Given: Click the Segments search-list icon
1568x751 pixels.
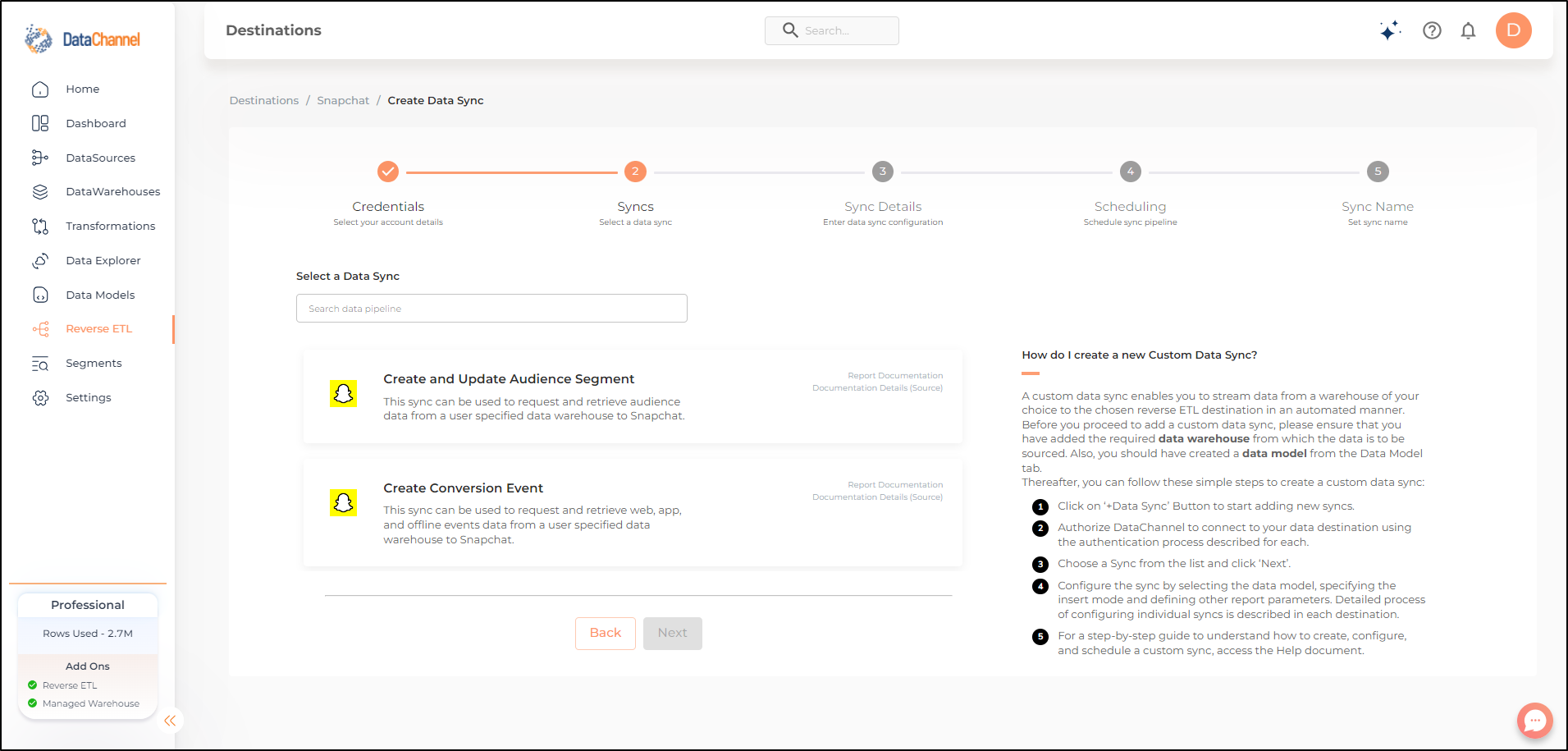Looking at the screenshot, I should (x=40, y=364).
